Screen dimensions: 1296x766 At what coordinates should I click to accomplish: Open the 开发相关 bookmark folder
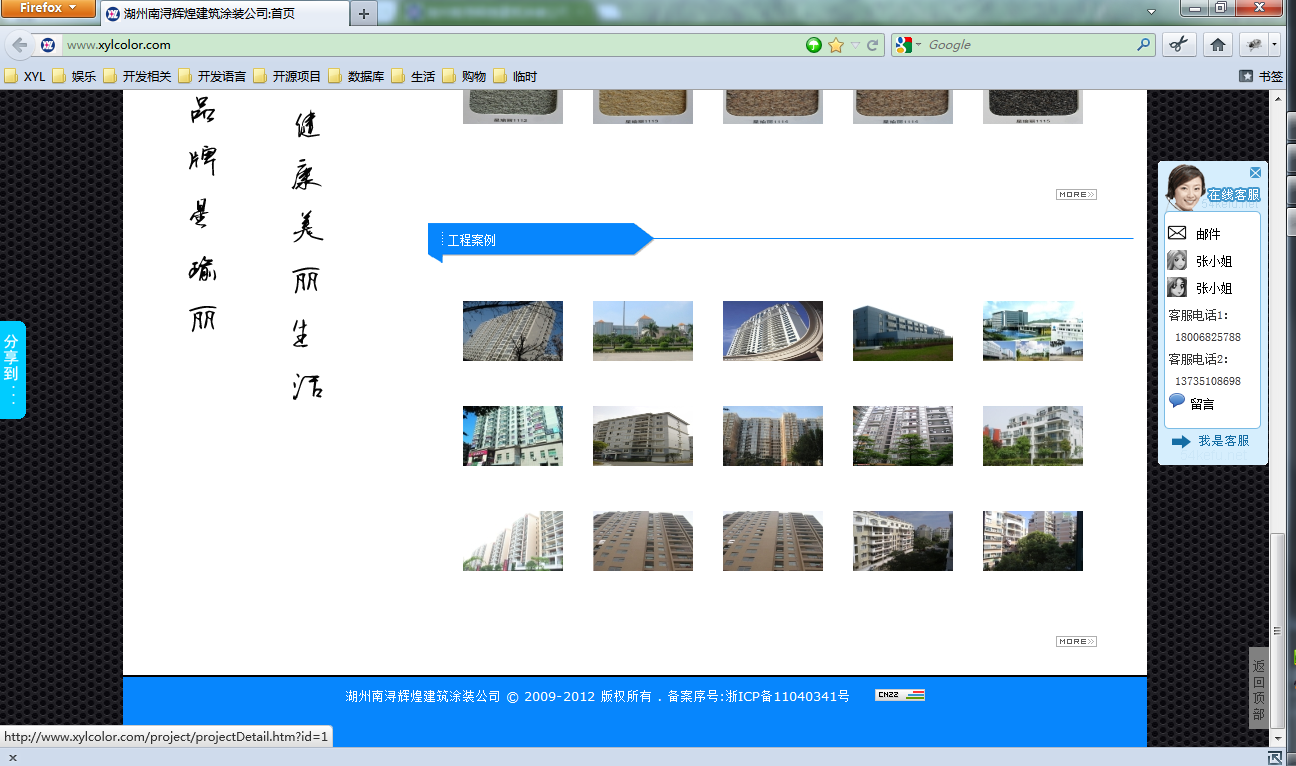click(138, 76)
